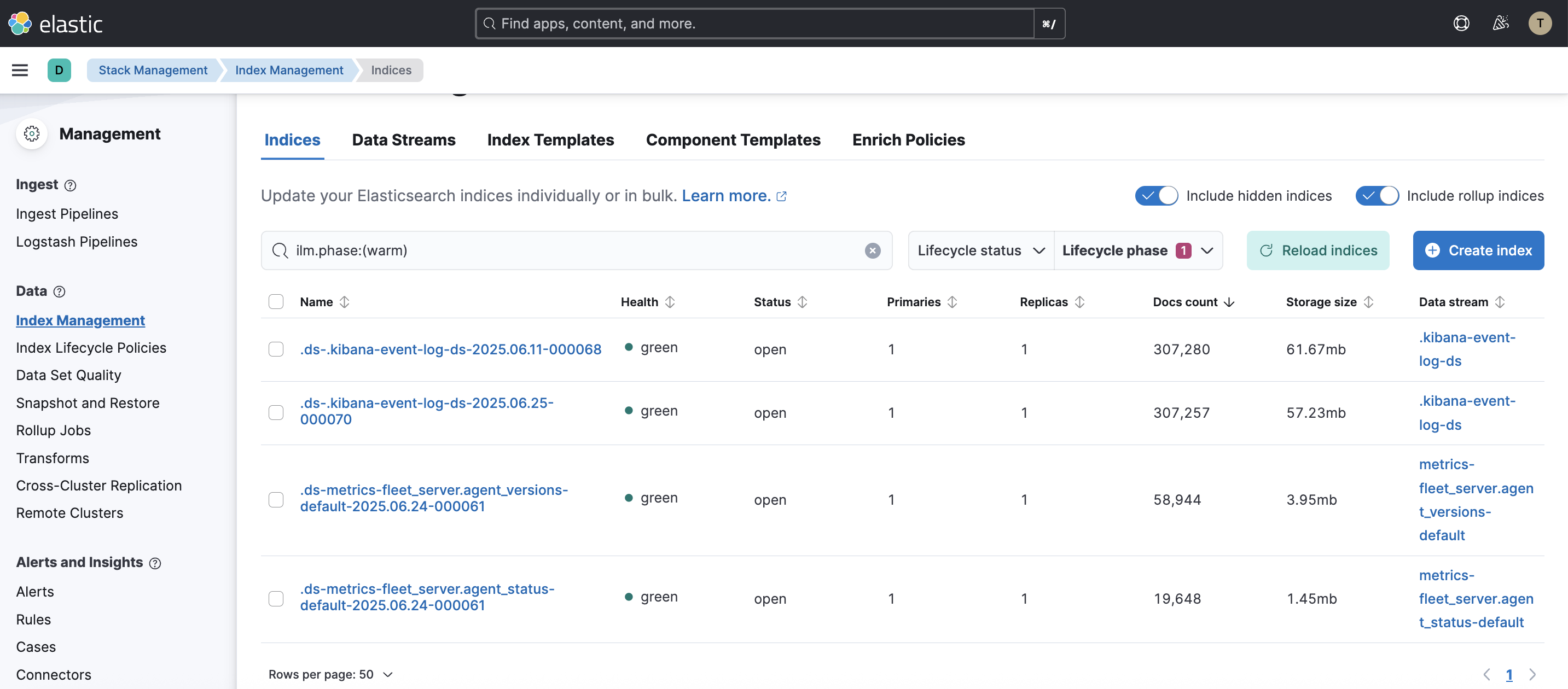Sort table by Docs count column
1568x689 pixels.
(x=1193, y=302)
